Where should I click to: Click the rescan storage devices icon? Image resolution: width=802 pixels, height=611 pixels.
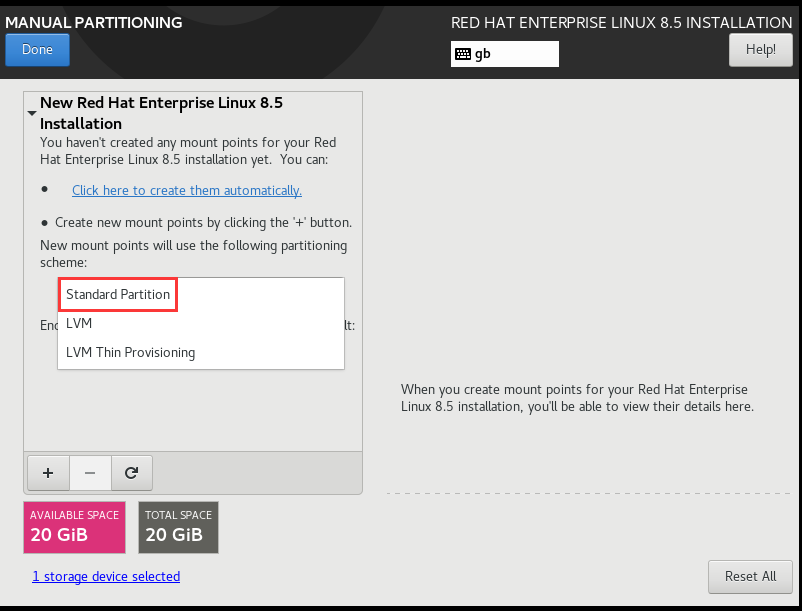pos(132,472)
